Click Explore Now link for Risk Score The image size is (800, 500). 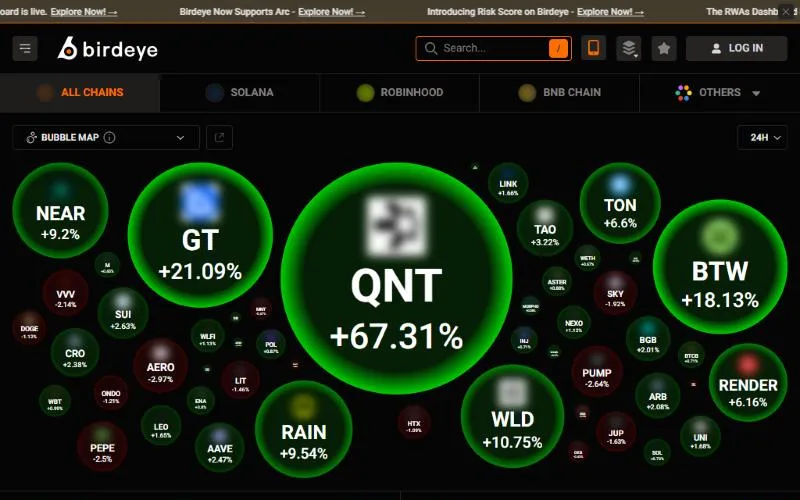click(x=610, y=11)
